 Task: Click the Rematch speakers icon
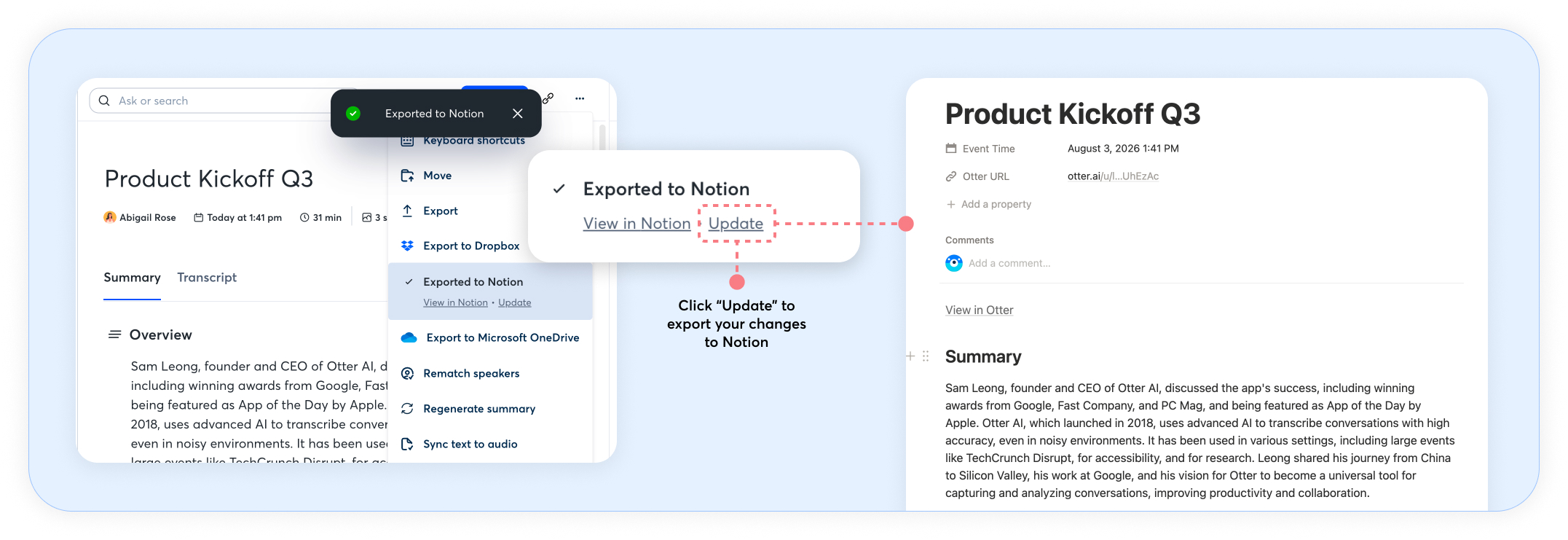point(407,373)
